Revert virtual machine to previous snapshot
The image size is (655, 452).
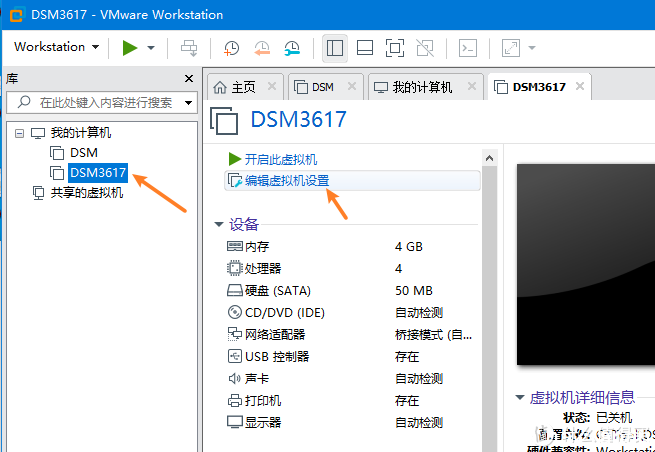click(261, 48)
